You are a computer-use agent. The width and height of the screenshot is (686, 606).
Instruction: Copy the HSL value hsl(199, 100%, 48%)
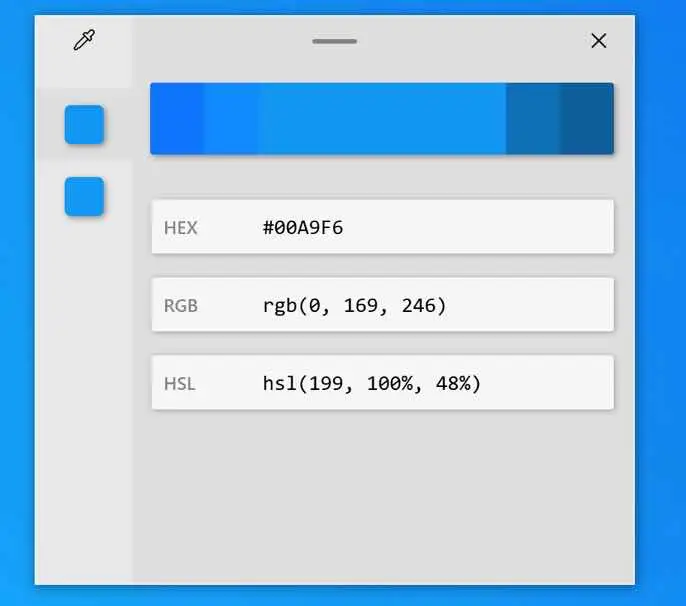point(383,382)
